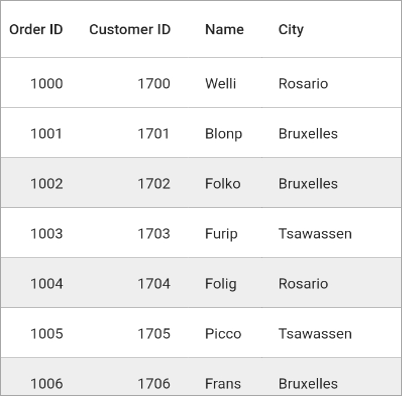Select Order ID cell 1004
The width and height of the screenshot is (402, 396).
pos(47,284)
